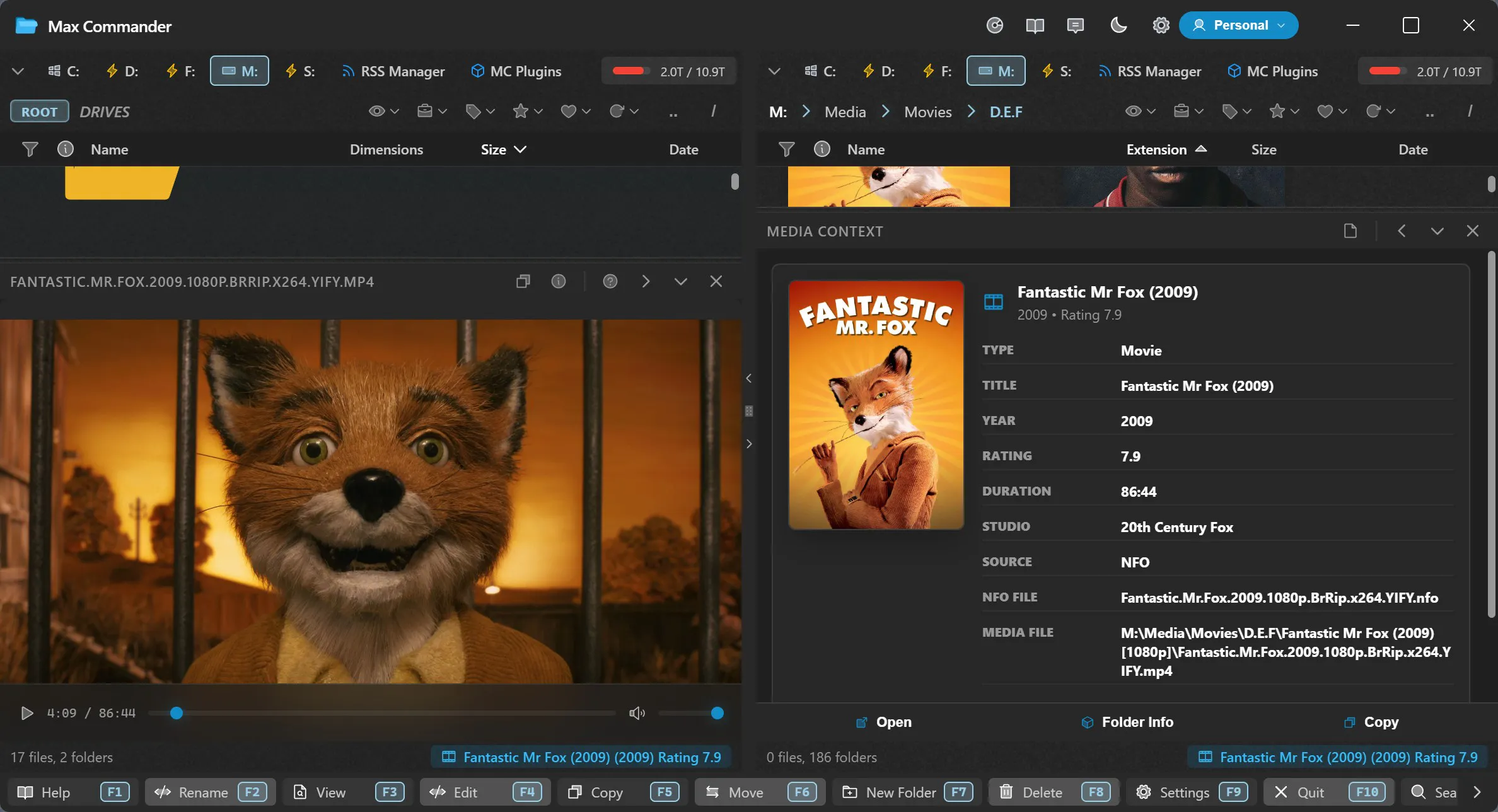Viewport: 1498px width, 812px height.
Task: Click right panel info column icon
Action: pyautogui.click(x=822, y=149)
